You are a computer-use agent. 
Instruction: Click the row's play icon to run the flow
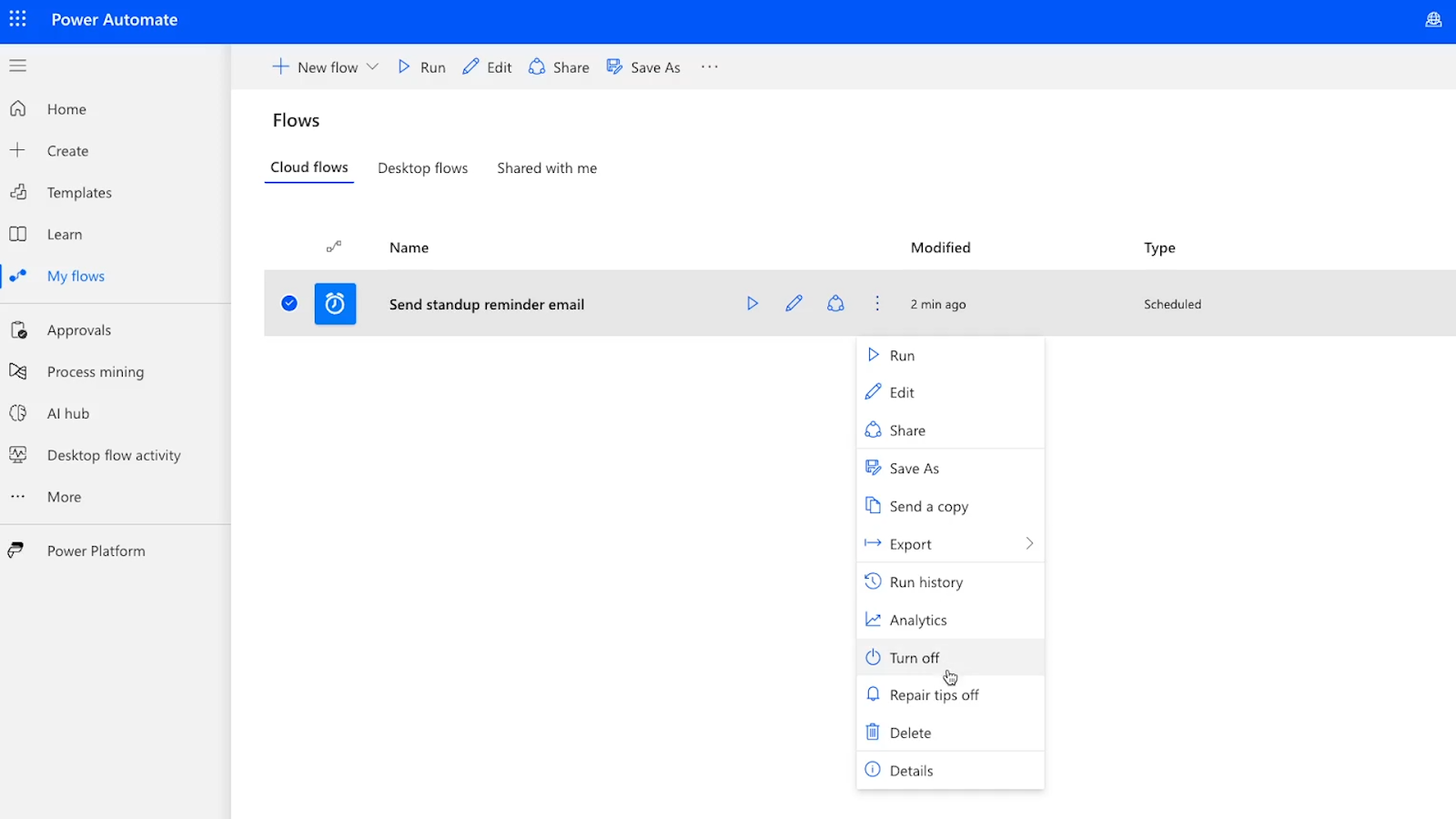[753, 304]
